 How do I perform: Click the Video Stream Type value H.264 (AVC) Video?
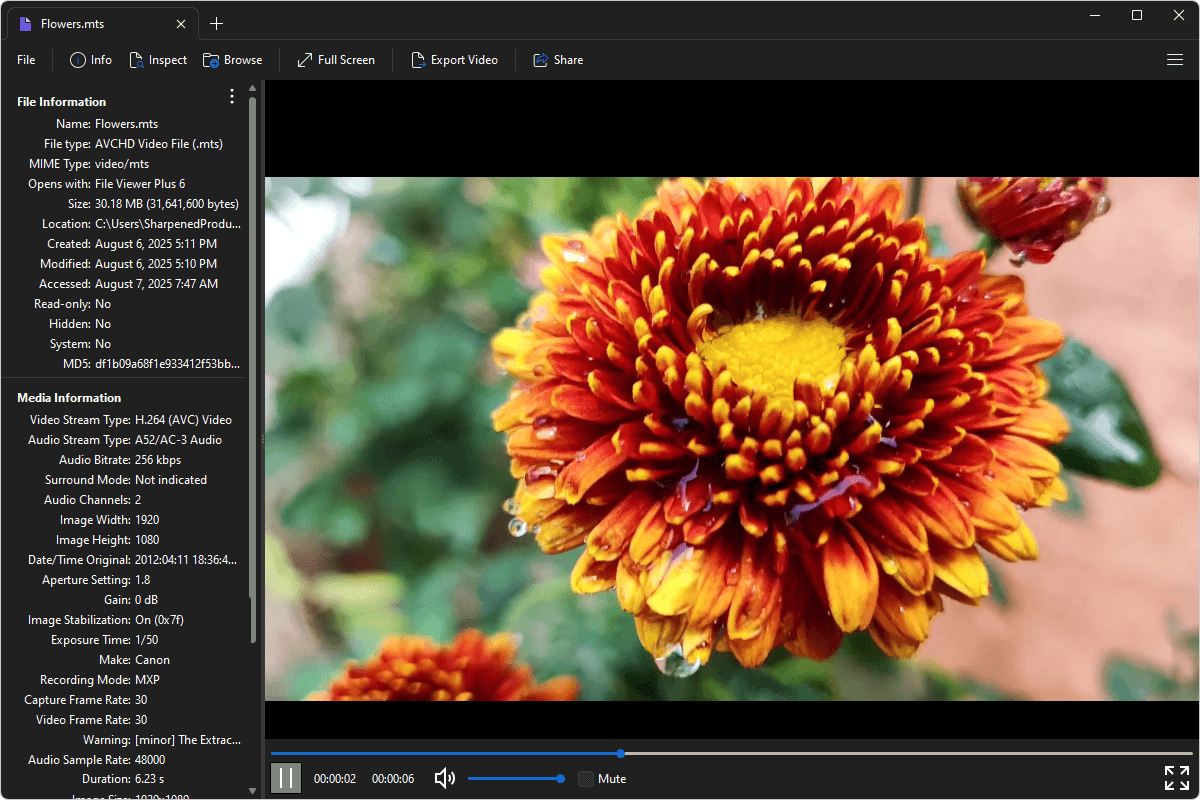tap(184, 420)
